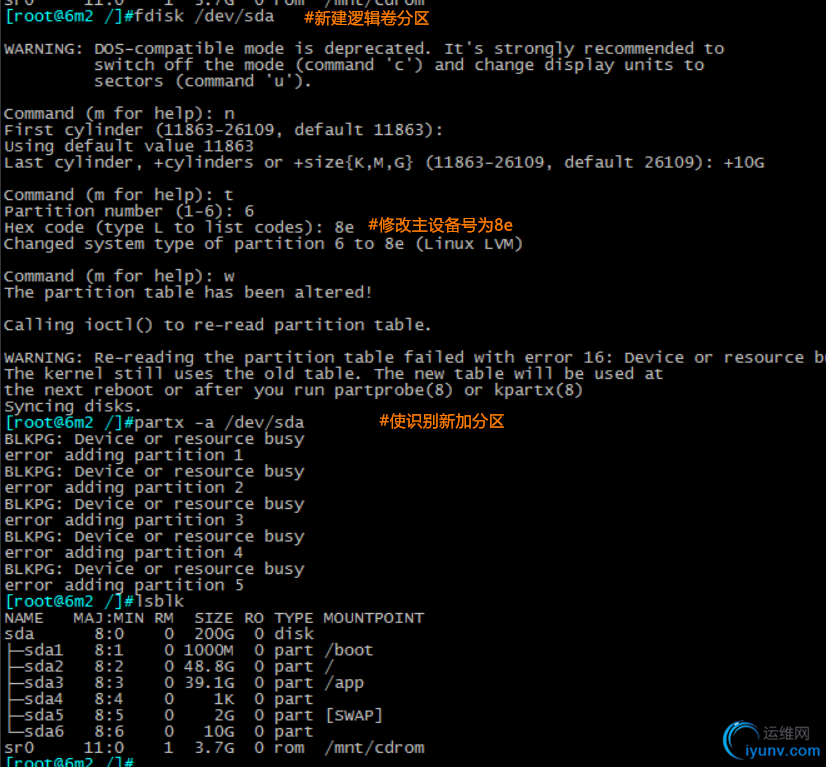Click 'sda5' partition row name
The width and height of the screenshot is (826, 767).
44,715
